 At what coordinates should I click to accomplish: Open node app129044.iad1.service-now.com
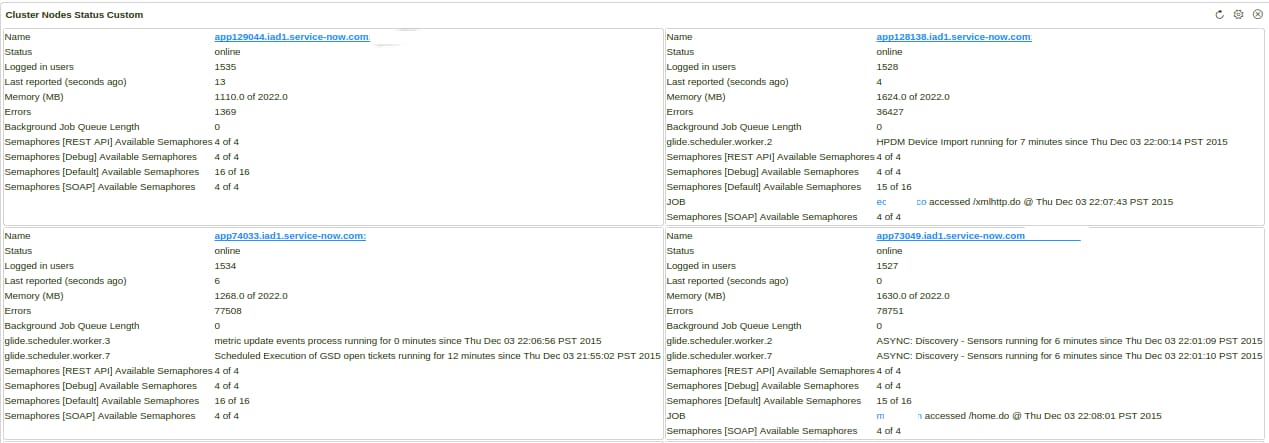coord(292,37)
